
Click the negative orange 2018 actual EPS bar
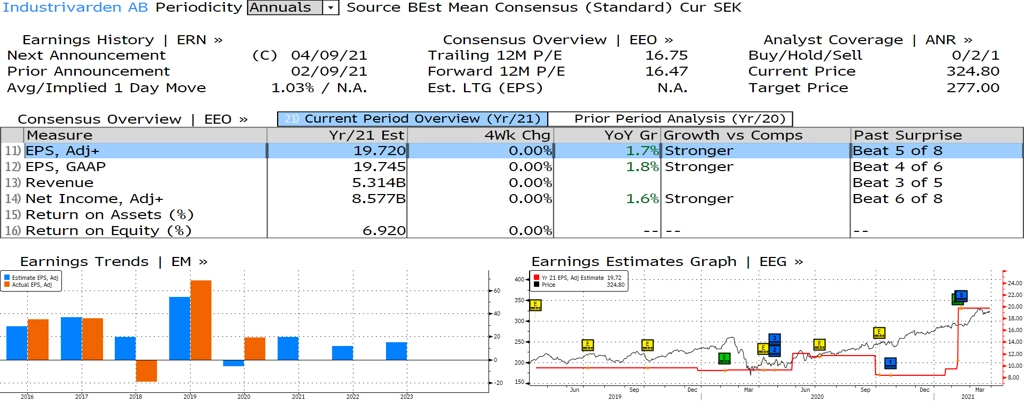coord(147,370)
